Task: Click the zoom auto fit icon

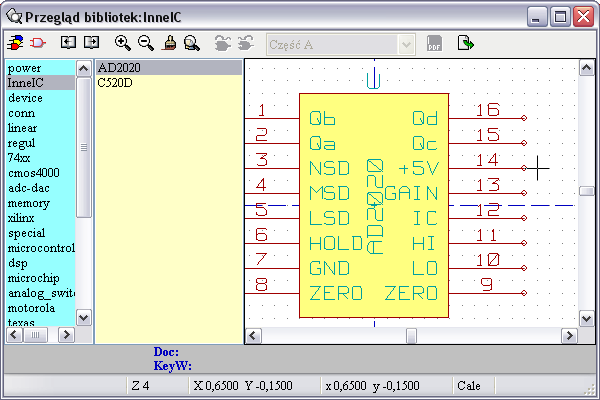Action: coord(192,43)
